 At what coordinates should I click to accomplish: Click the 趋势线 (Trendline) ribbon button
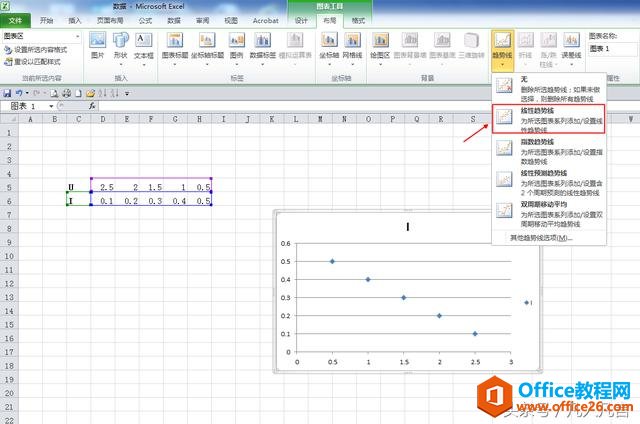coord(502,49)
